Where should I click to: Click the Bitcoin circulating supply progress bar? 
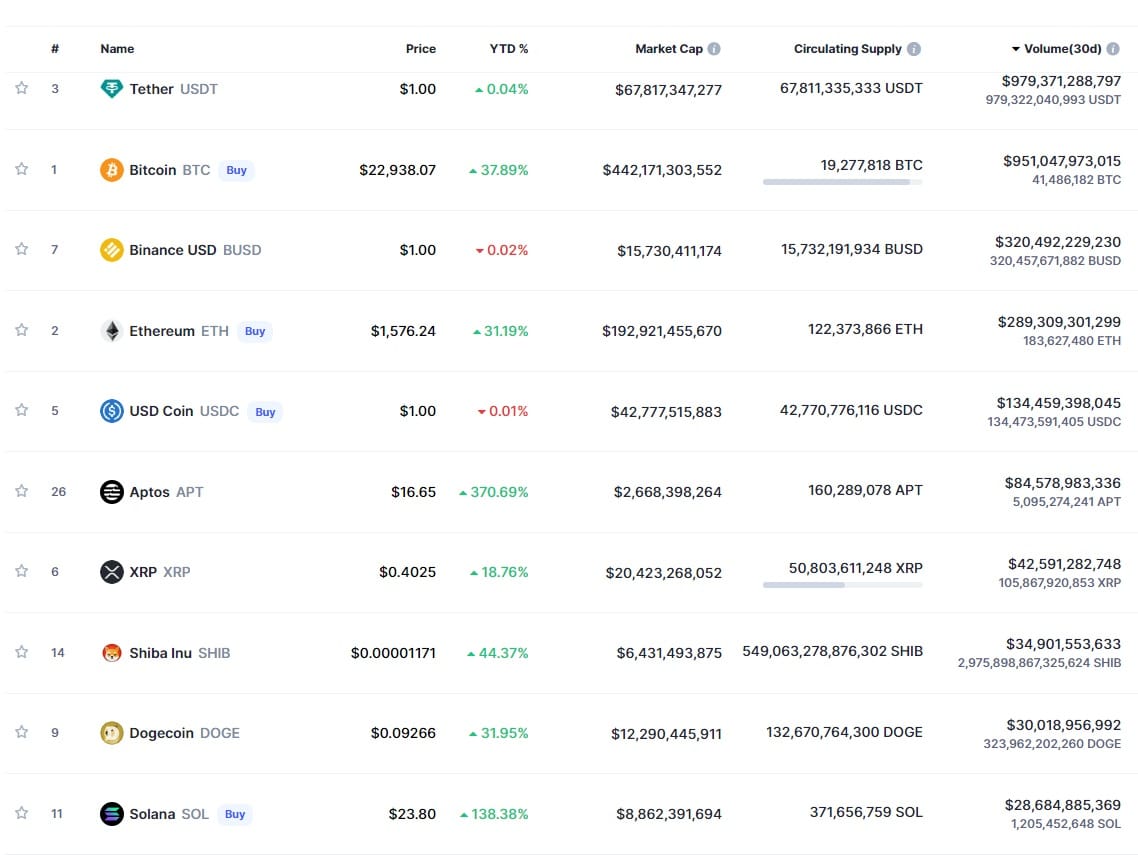click(843, 182)
